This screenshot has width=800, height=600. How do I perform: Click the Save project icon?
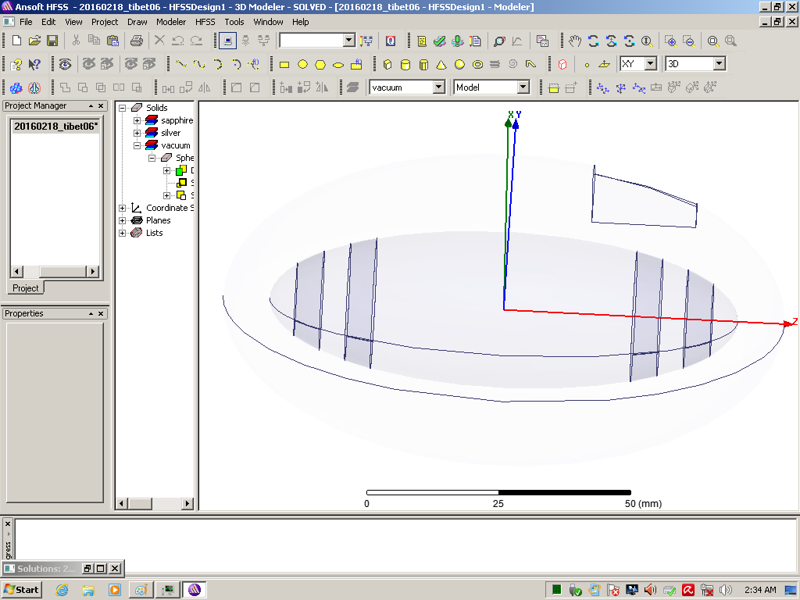52,41
